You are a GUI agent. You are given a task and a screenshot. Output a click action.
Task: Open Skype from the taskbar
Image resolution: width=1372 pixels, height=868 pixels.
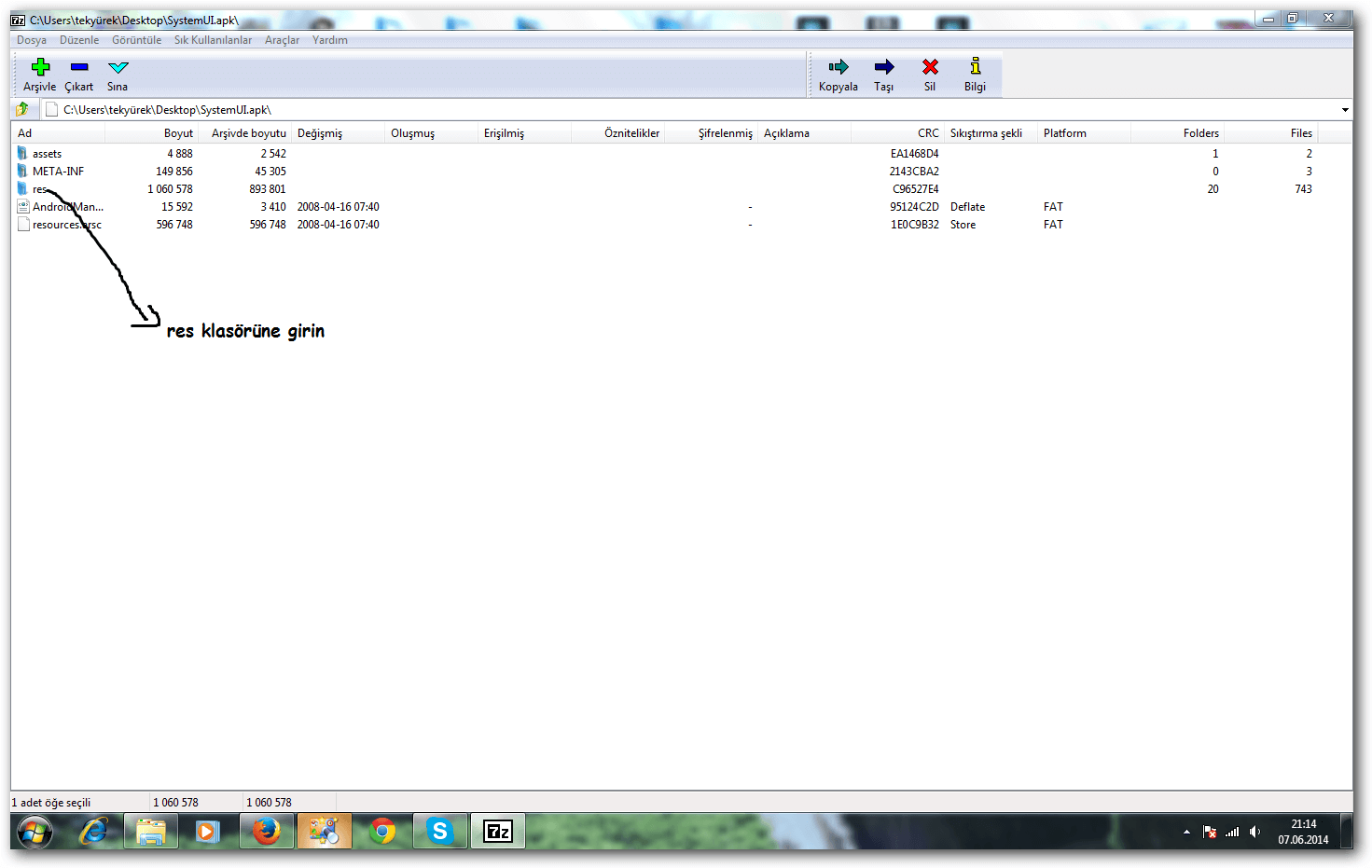click(x=439, y=831)
